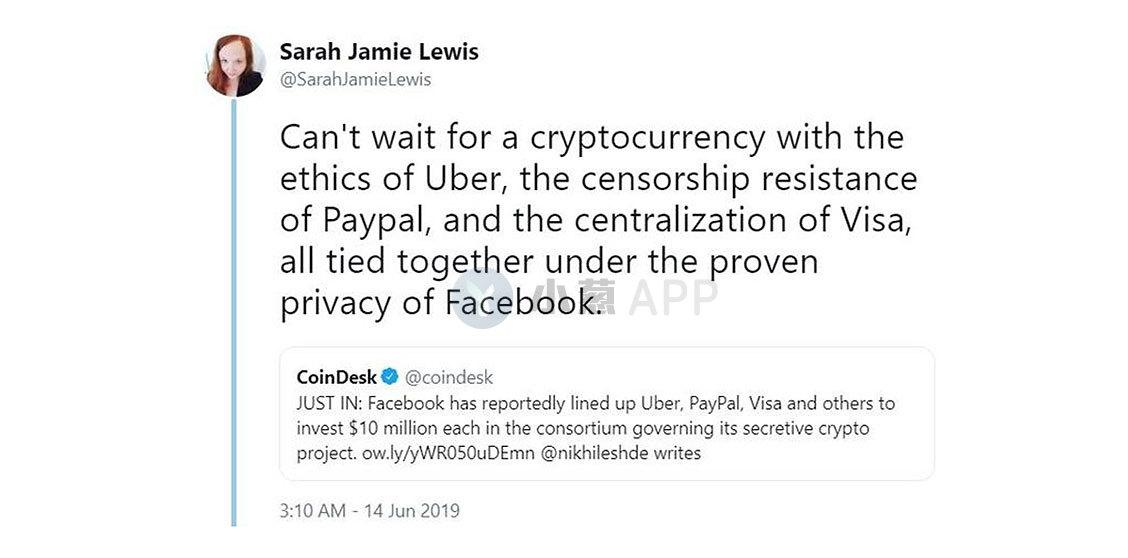The height and width of the screenshot is (558, 1128).
Task: Click the @SarahJamieLewis handle
Action: coord(355,80)
